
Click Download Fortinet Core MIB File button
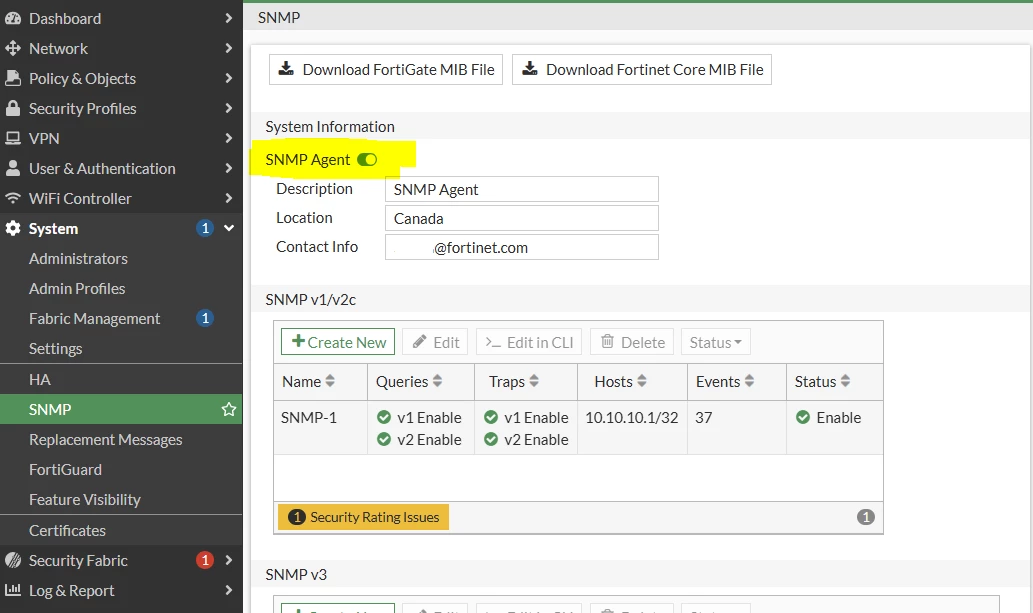[x=642, y=69]
